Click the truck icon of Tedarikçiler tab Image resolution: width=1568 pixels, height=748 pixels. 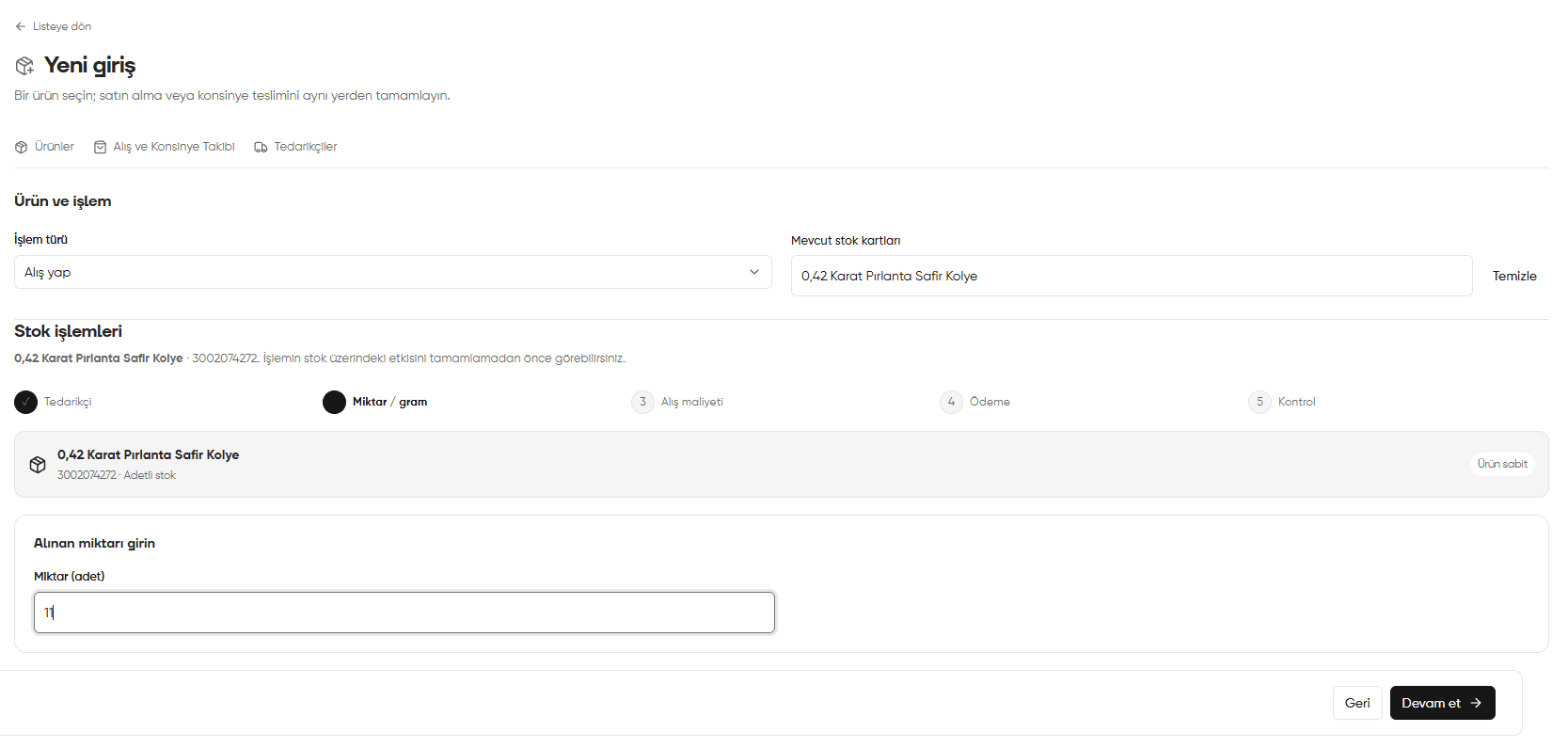point(261,147)
